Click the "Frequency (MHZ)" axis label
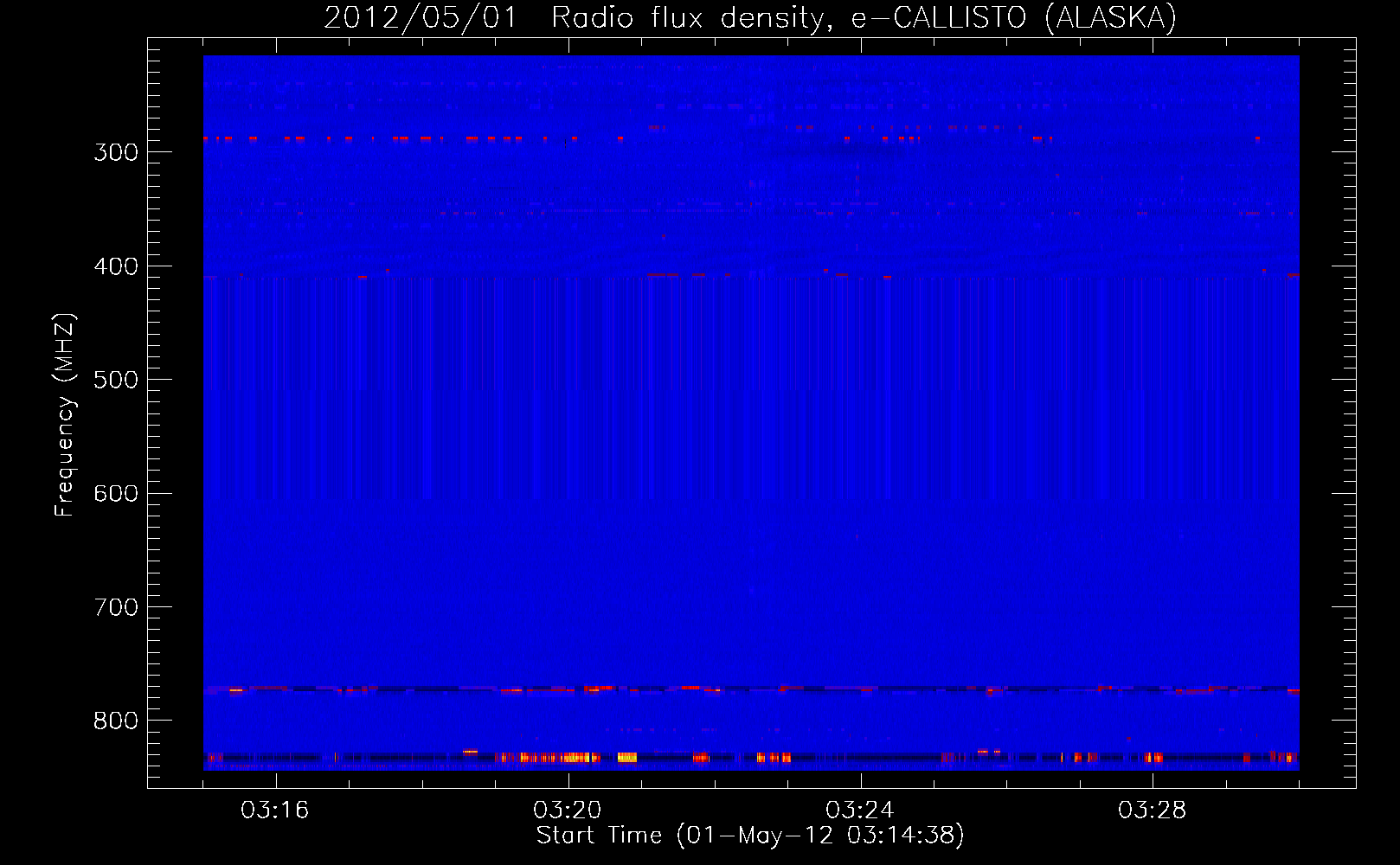The height and width of the screenshot is (865, 1400). pos(65,415)
